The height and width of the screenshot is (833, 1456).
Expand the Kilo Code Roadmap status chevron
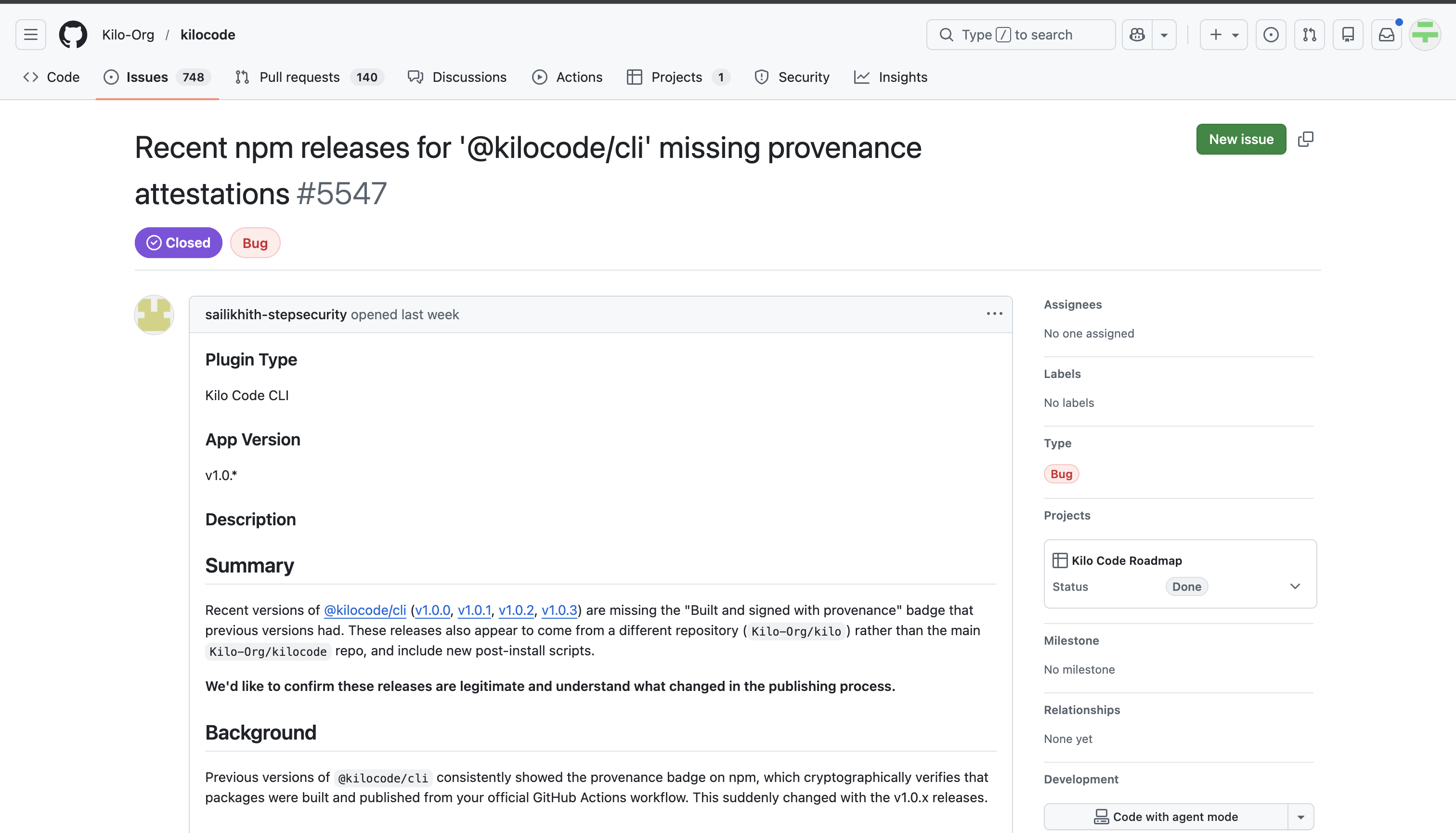tap(1295, 586)
